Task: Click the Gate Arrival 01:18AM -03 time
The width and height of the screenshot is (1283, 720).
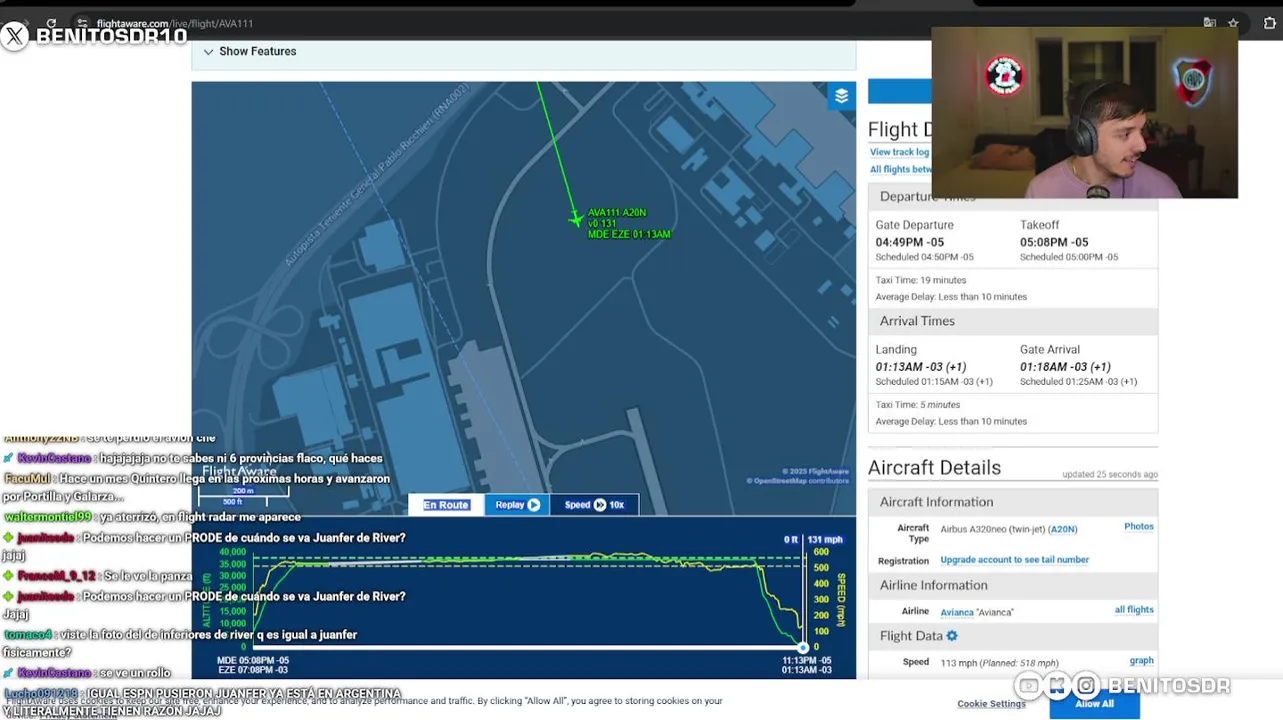Action: pyautogui.click(x=1065, y=367)
